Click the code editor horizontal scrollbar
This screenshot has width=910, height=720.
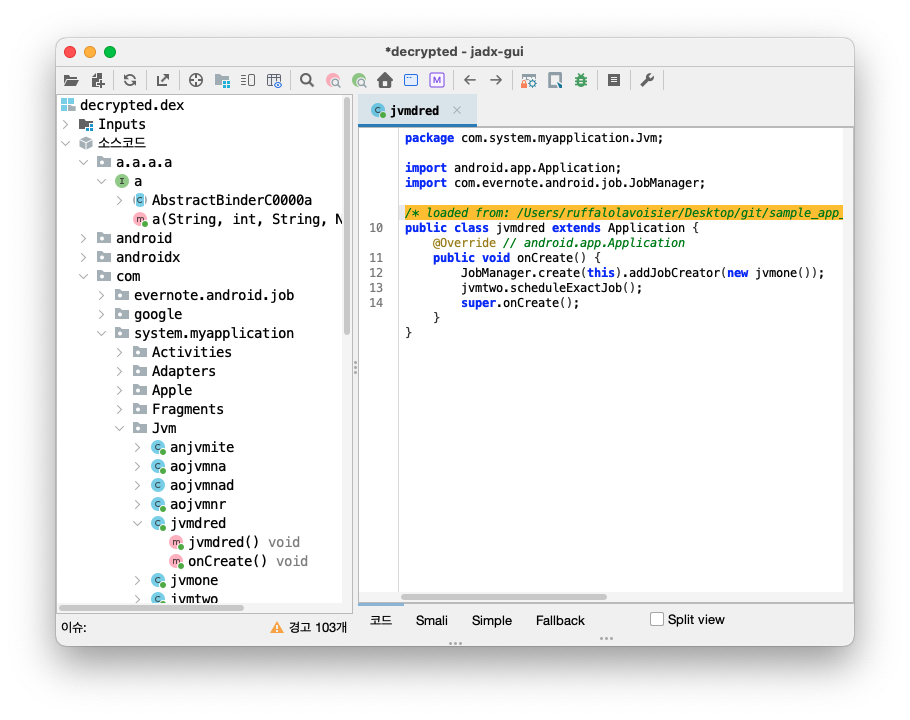click(504, 597)
